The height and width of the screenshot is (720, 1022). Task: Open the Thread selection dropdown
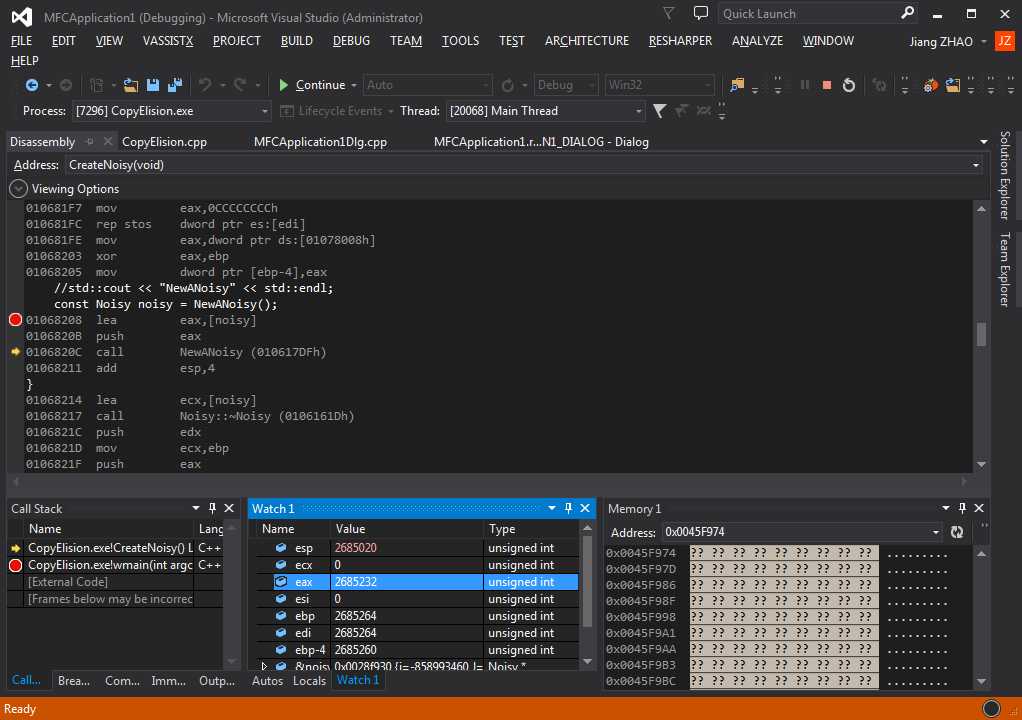[638, 111]
